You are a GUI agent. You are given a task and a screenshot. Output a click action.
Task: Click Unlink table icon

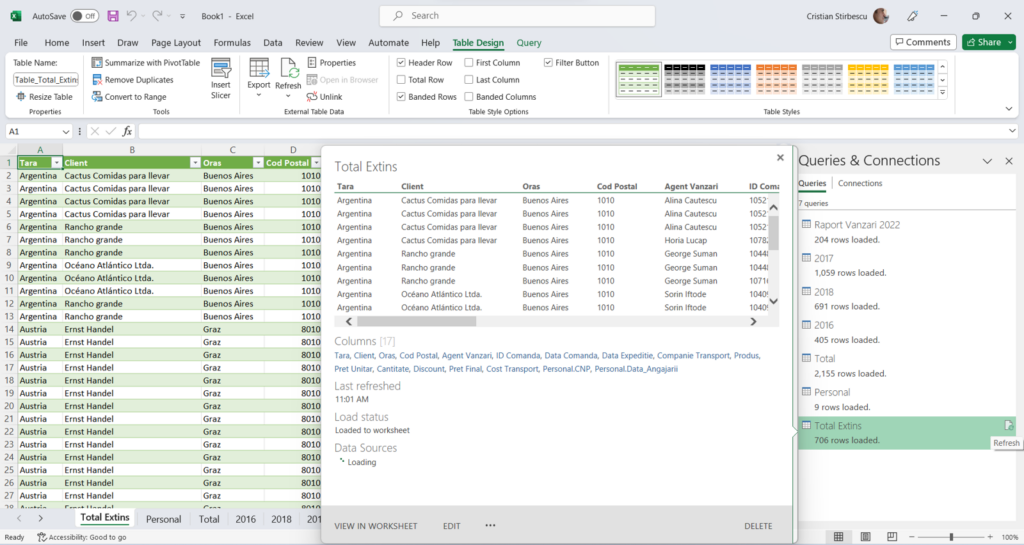312,97
